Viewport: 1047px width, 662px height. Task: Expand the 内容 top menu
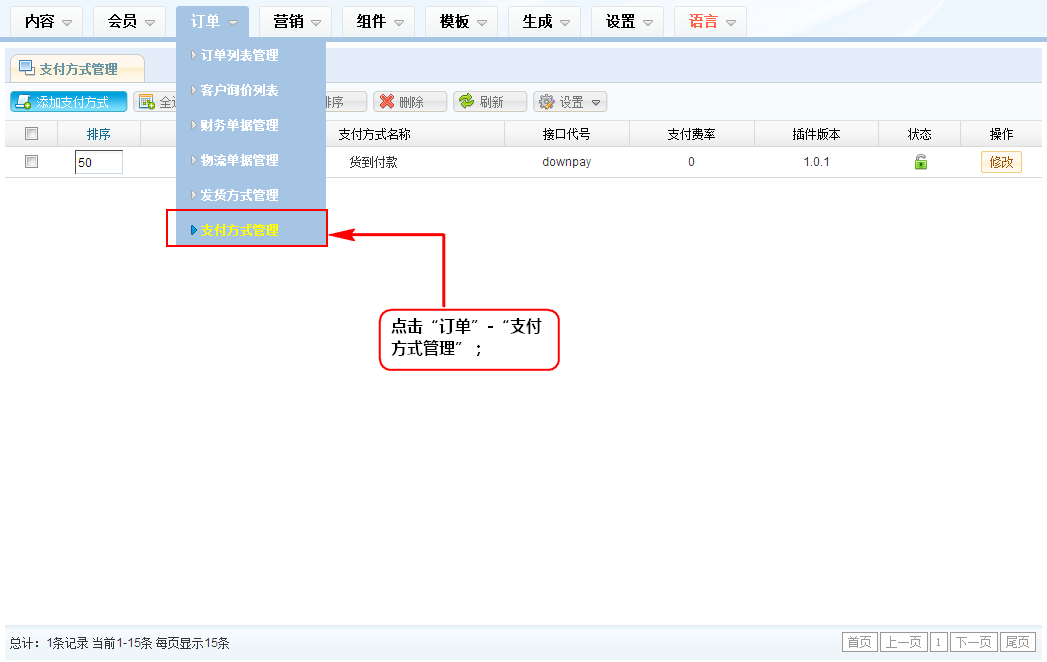click(x=47, y=21)
